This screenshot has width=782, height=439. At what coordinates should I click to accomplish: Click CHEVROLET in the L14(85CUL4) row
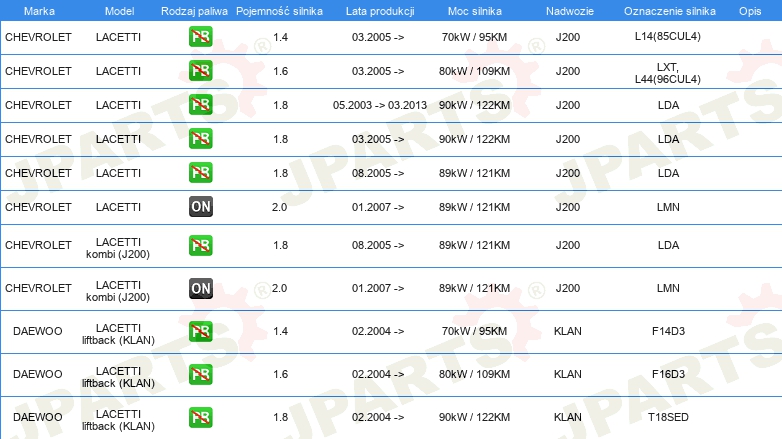[x=38, y=37]
